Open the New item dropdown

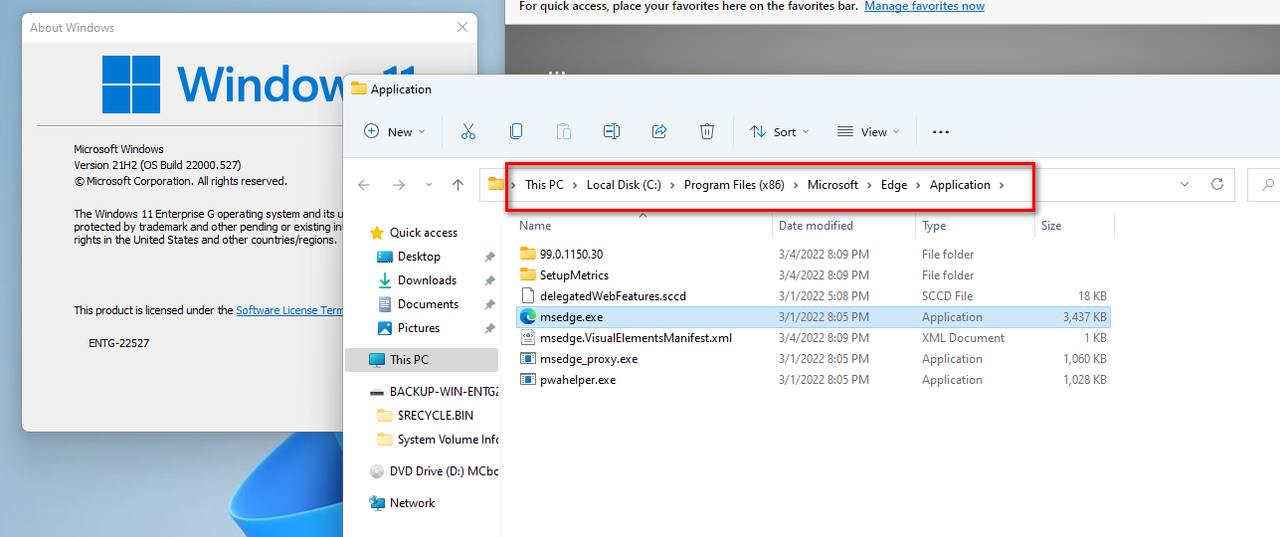click(x=395, y=131)
